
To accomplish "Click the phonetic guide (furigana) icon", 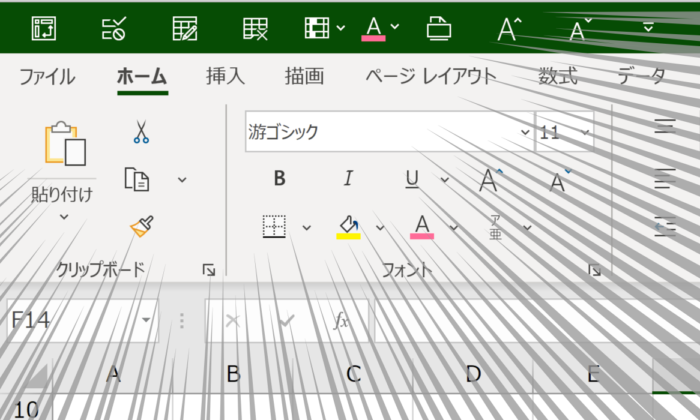I will (x=495, y=227).
